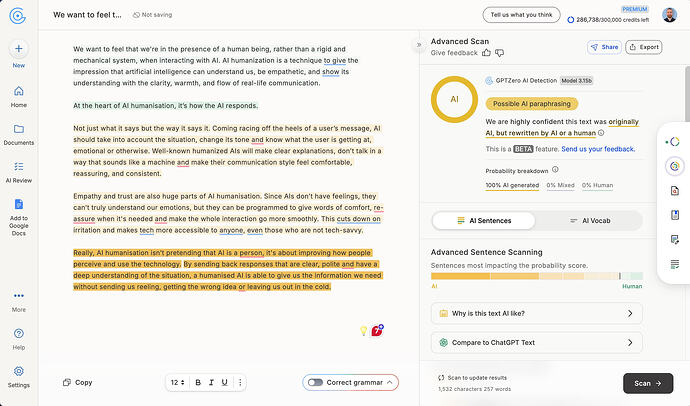Click the New document plus icon

[18, 49]
